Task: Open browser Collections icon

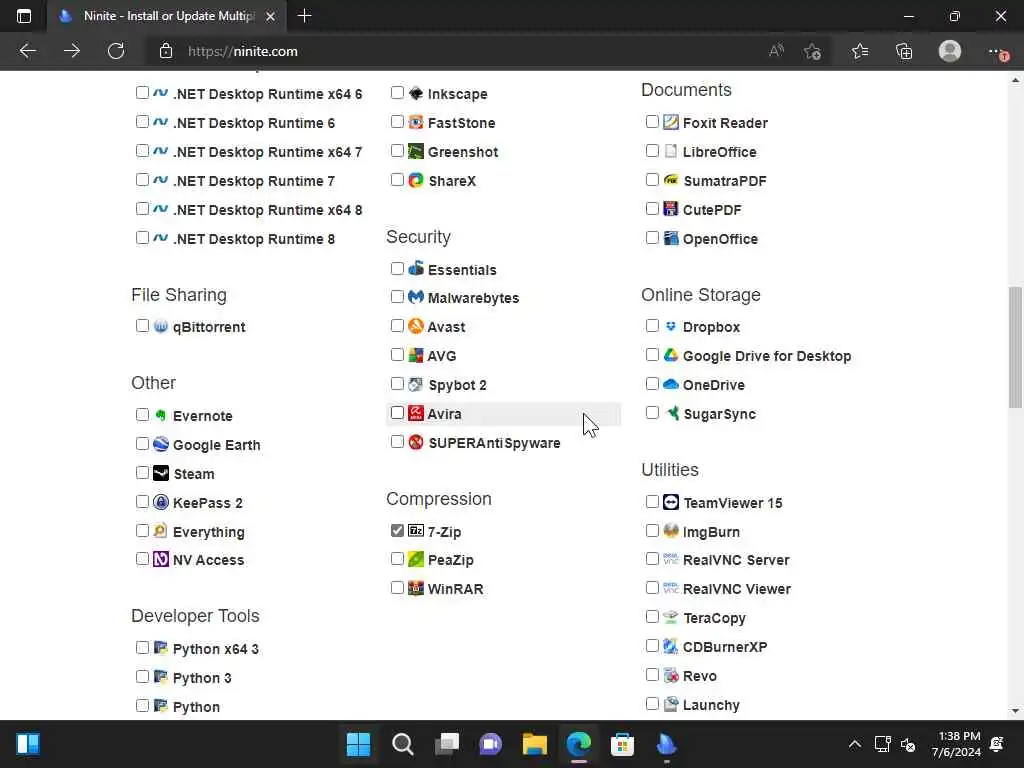Action: [x=904, y=51]
